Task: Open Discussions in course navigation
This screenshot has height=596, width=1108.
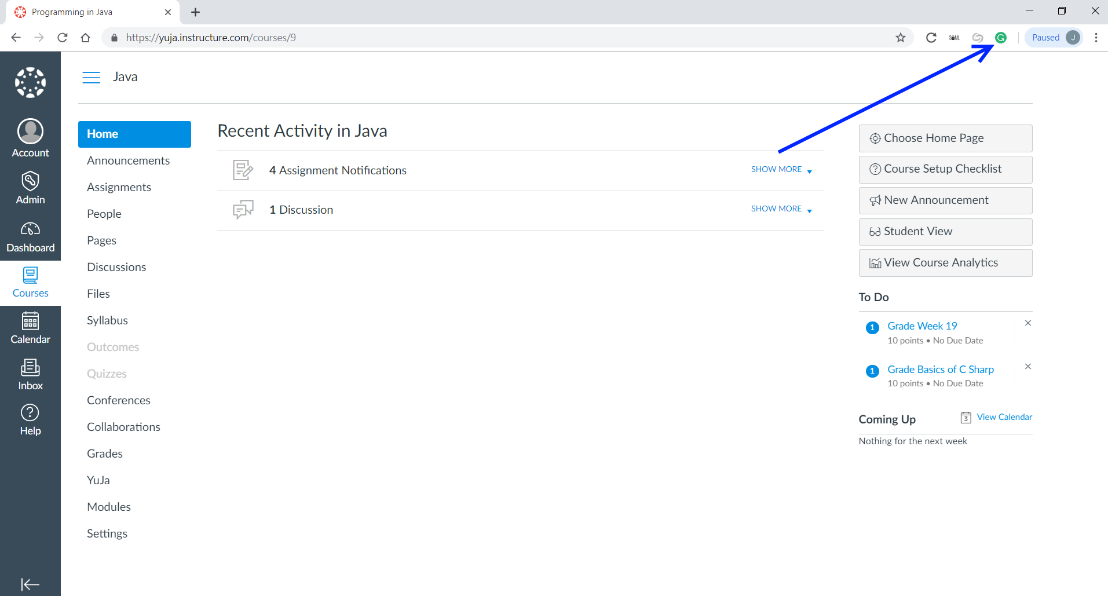Action: click(117, 267)
